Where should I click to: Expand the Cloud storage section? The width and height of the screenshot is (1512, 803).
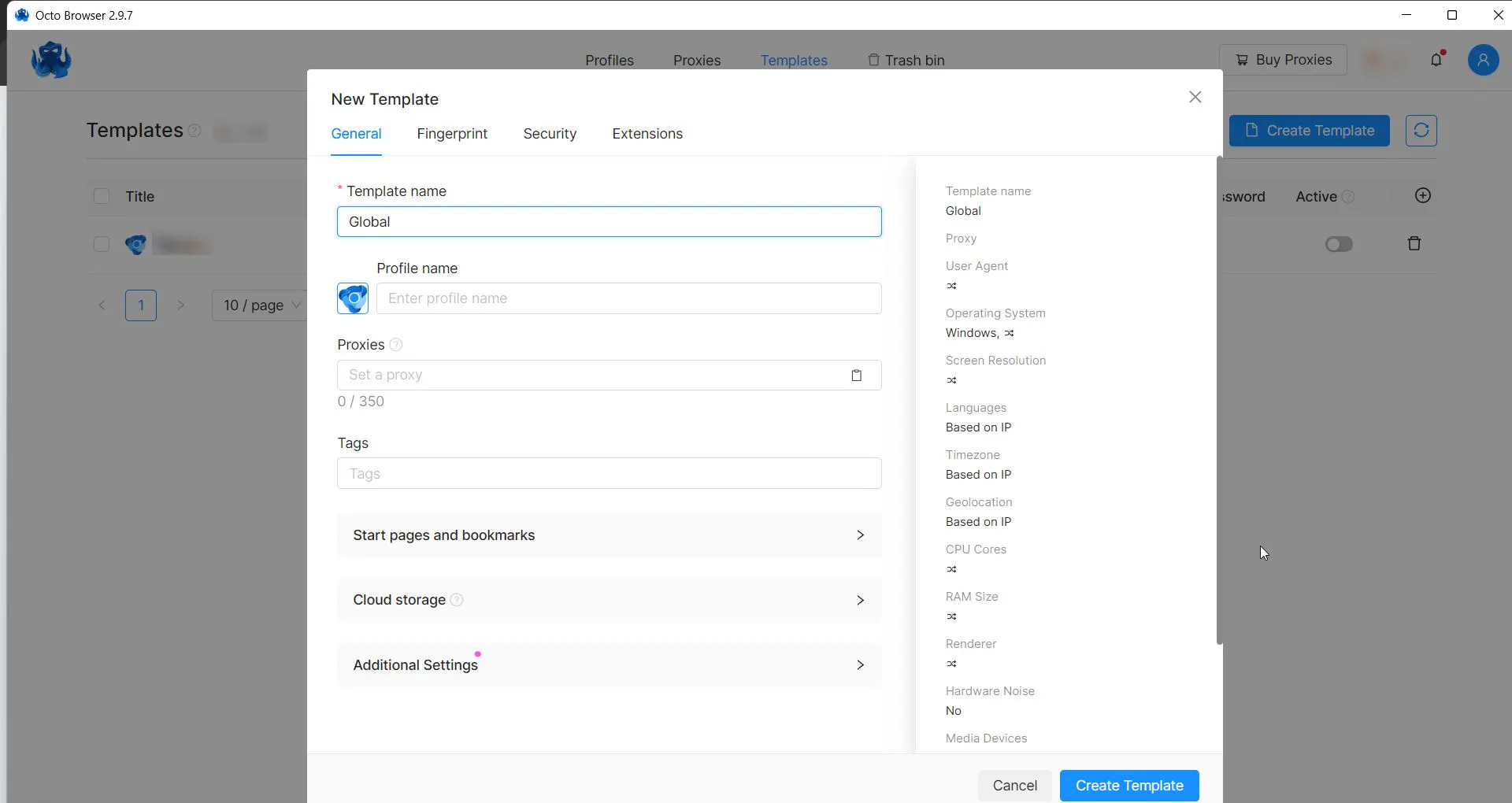point(609,600)
